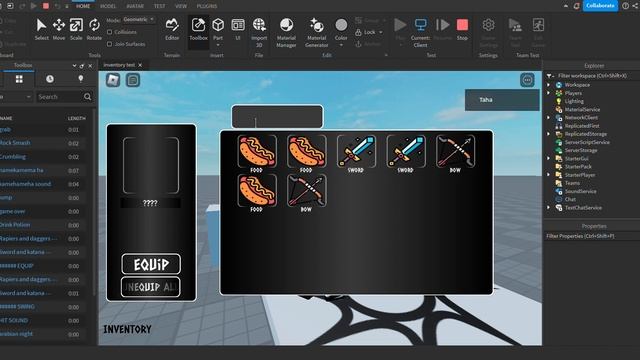This screenshot has height=360, width=640.
Task: Open the HOME ribbon tab
Action: point(83,6)
